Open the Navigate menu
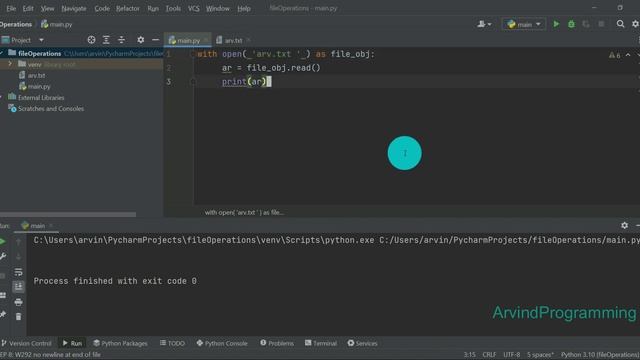640x360 pixels. pyautogui.click(x=74, y=8)
